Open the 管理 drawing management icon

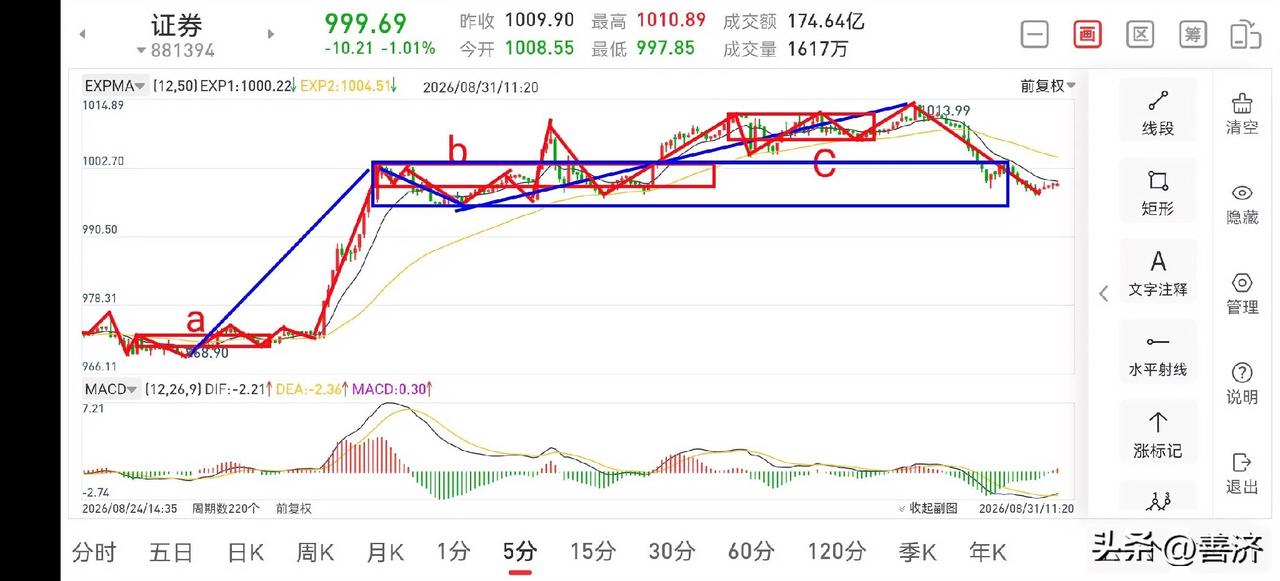(x=1242, y=293)
